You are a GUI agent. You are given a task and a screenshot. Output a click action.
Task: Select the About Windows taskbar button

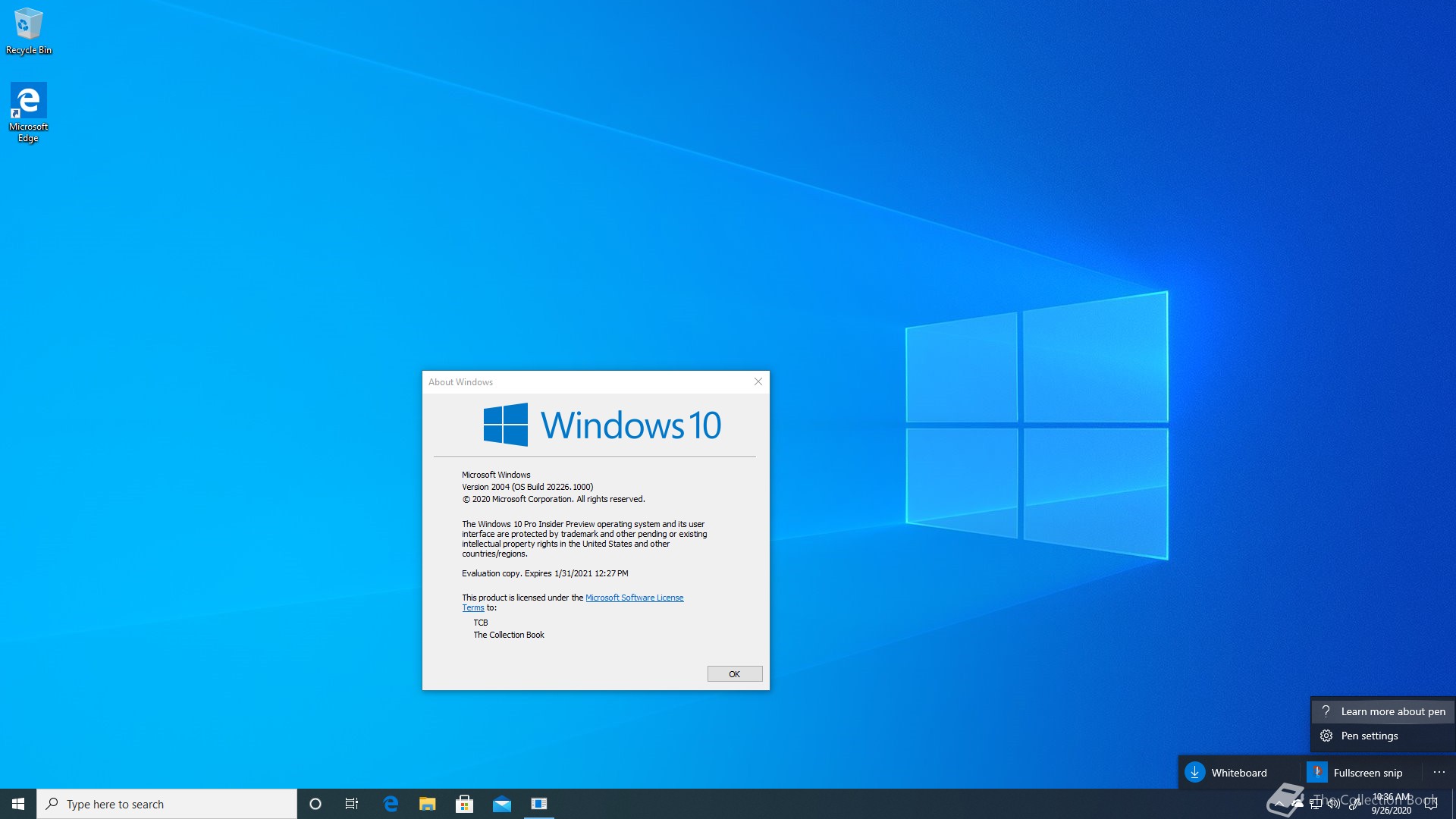[x=539, y=804]
